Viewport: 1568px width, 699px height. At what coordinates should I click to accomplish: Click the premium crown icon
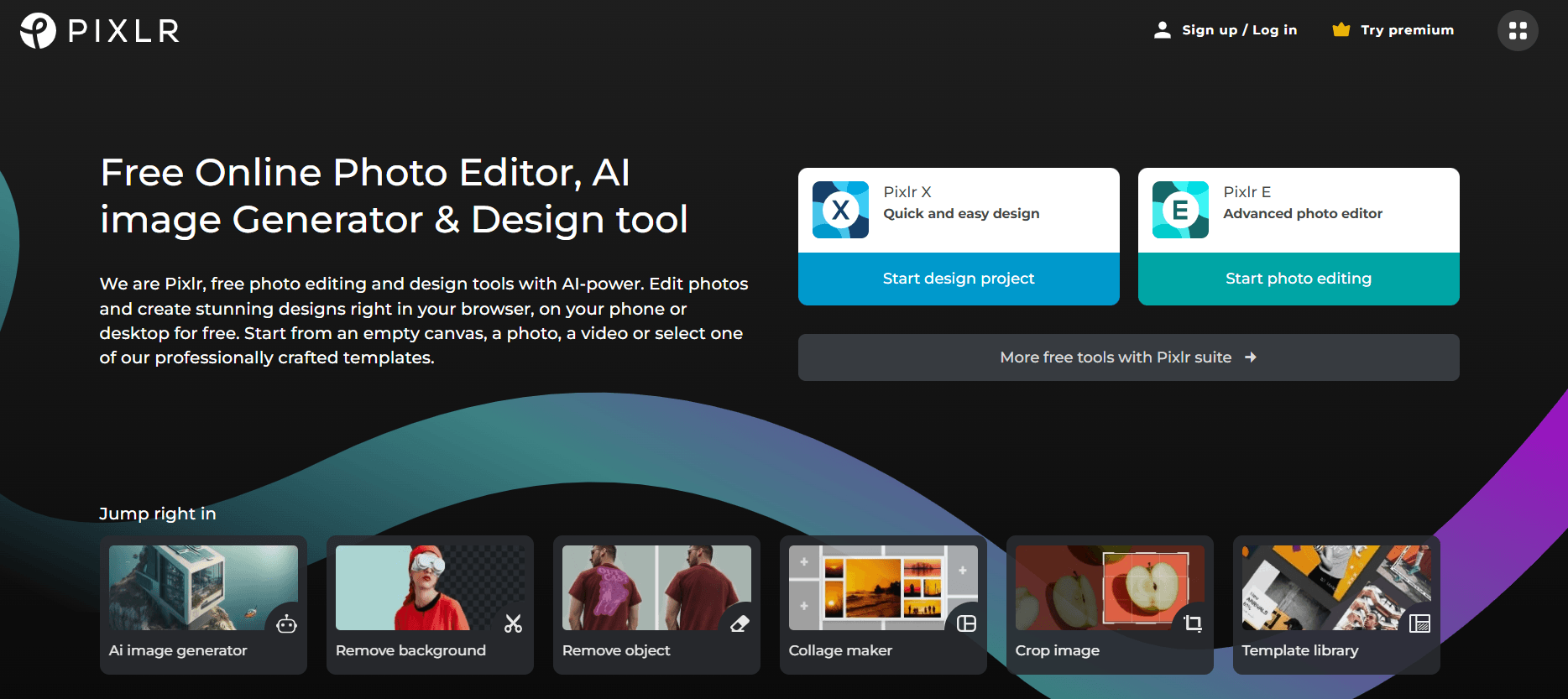coord(1341,30)
